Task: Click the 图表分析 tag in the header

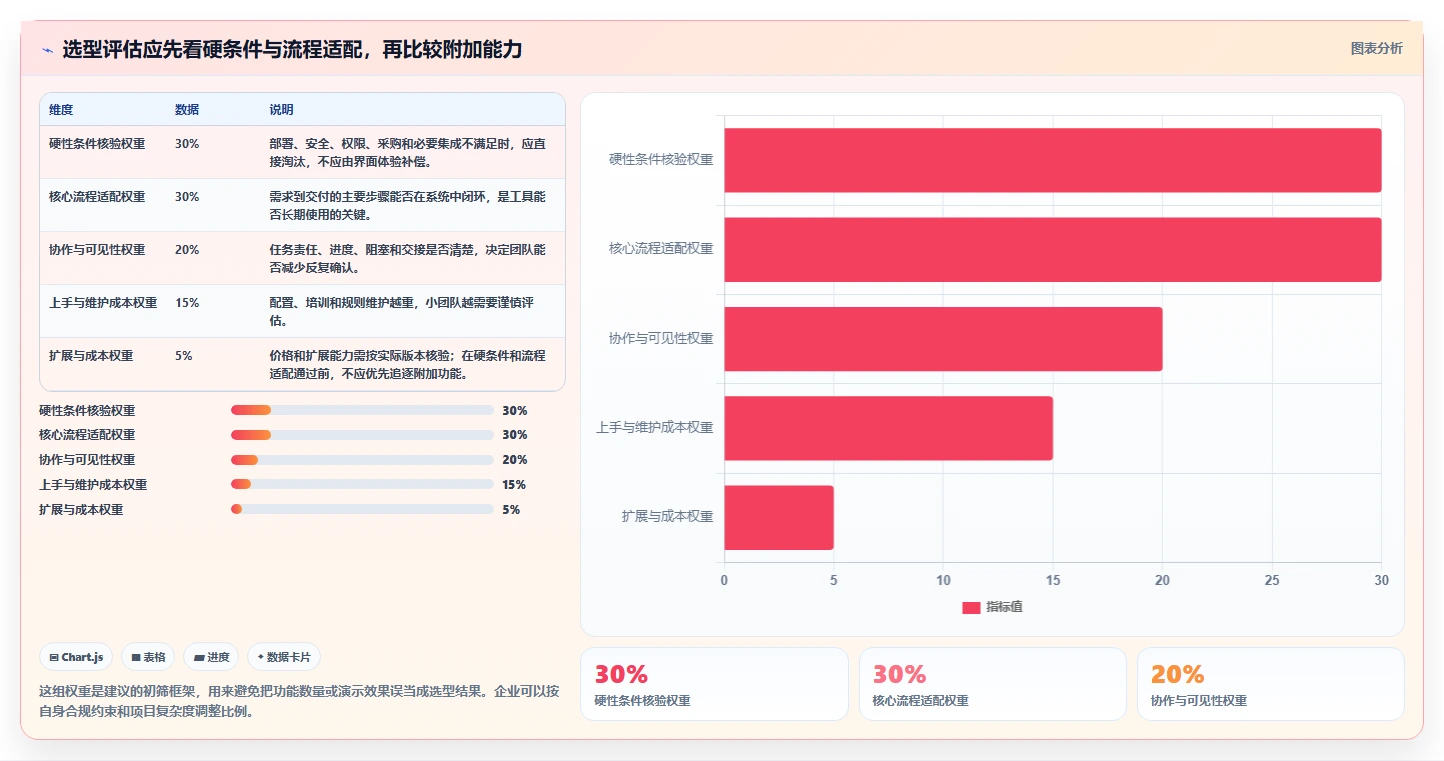Action: 1376,48
